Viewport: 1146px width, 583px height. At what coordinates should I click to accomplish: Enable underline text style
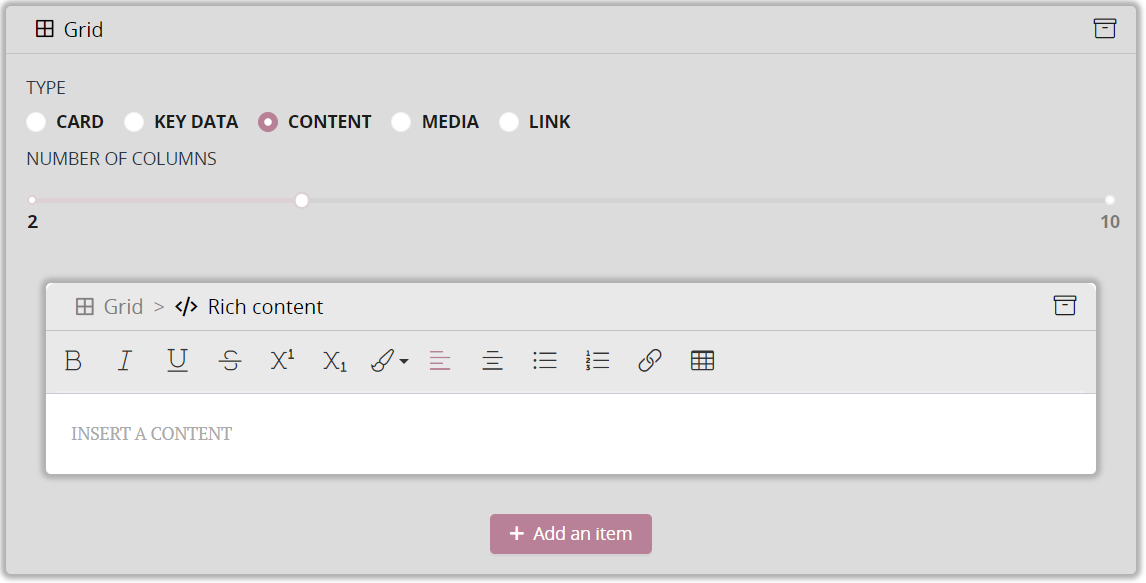coord(177,361)
